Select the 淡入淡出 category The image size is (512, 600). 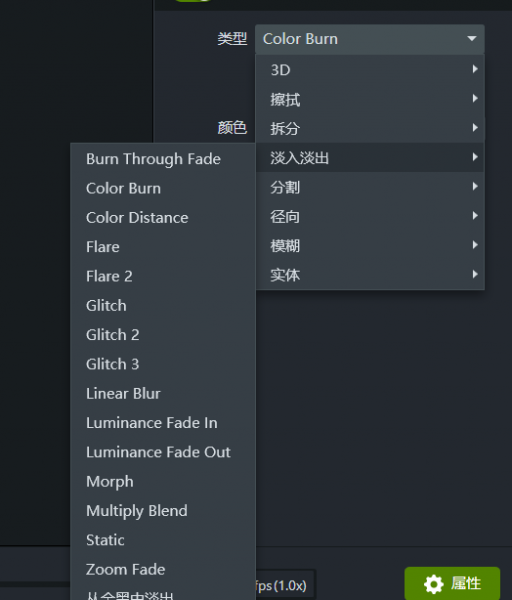click(370, 158)
